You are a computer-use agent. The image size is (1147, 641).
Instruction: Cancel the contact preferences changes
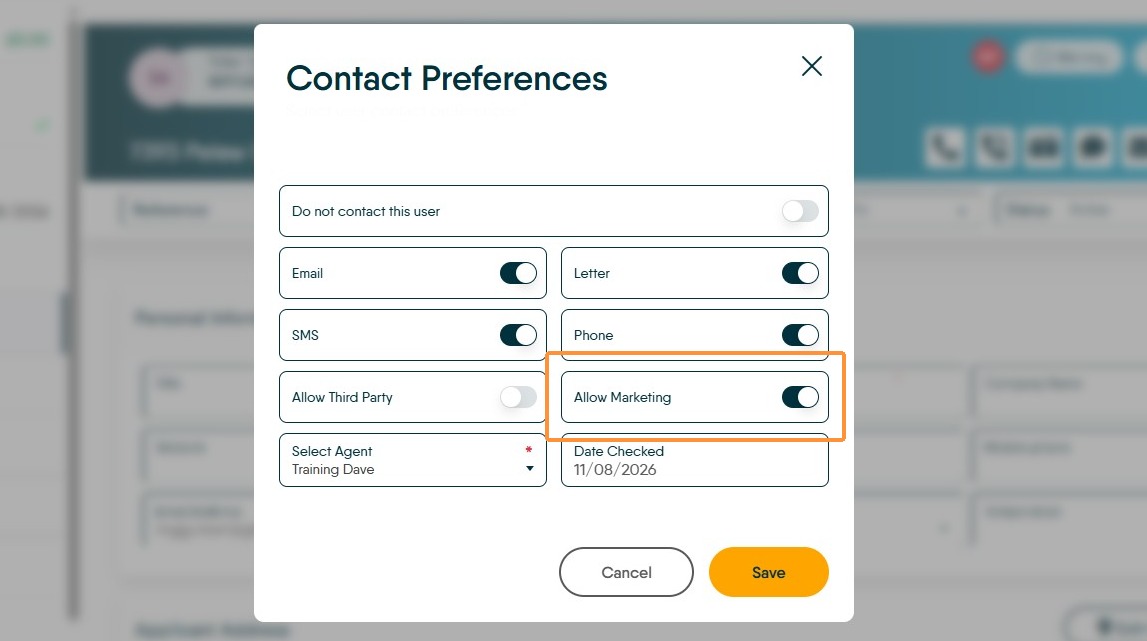click(x=626, y=572)
